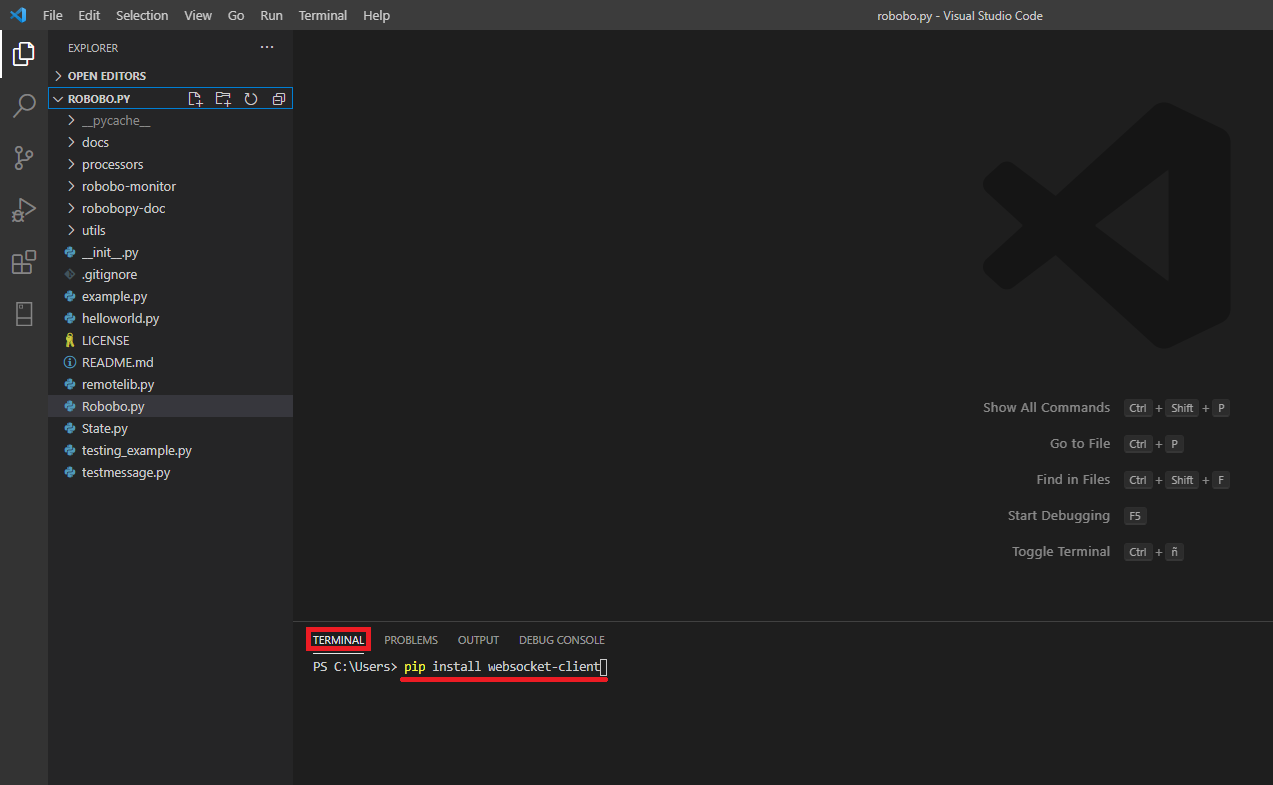Open testing_example.py file
Screen dimensions: 1273x785
point(170,451)
